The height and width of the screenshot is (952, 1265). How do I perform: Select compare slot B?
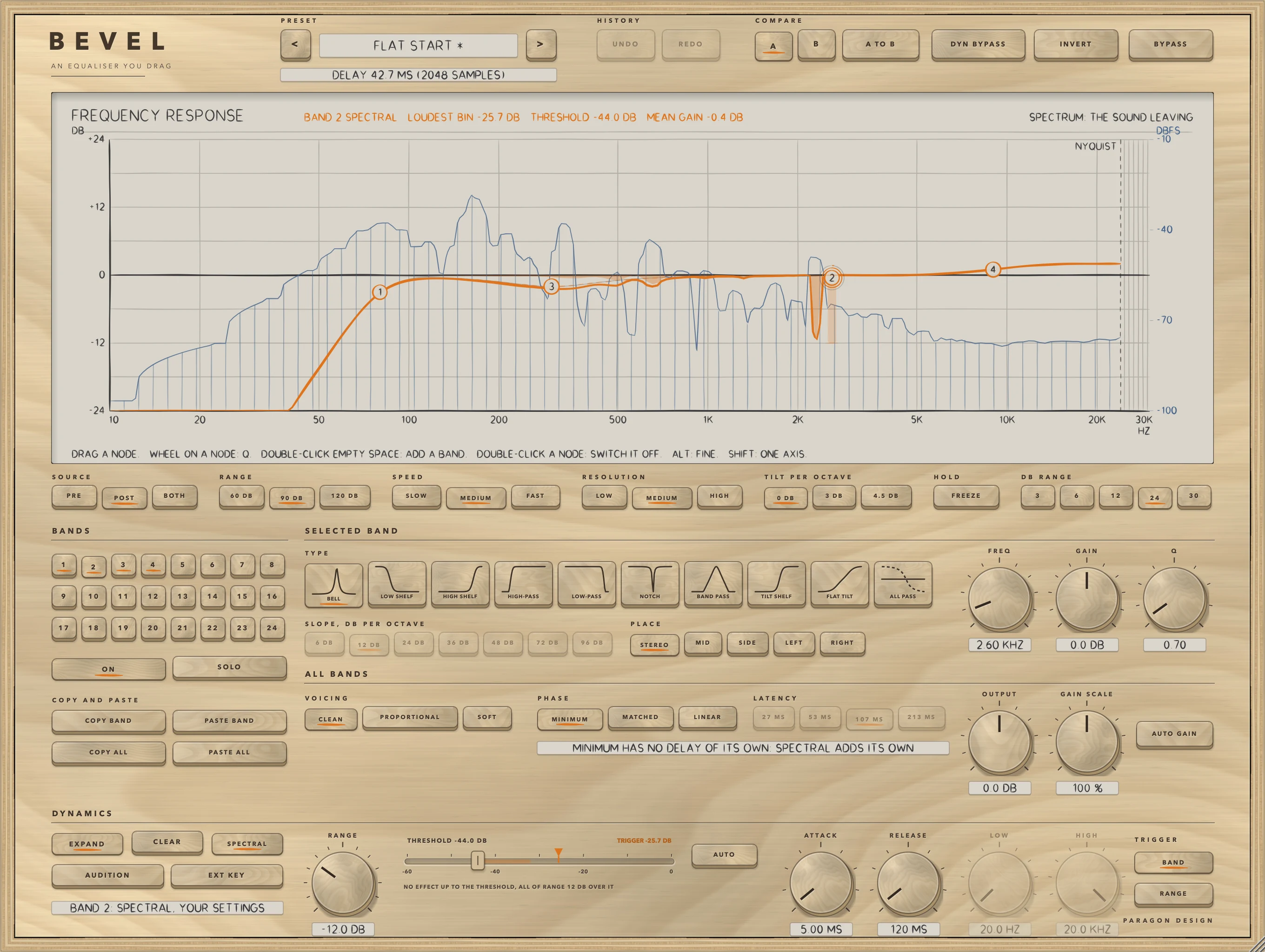(816, 44)
